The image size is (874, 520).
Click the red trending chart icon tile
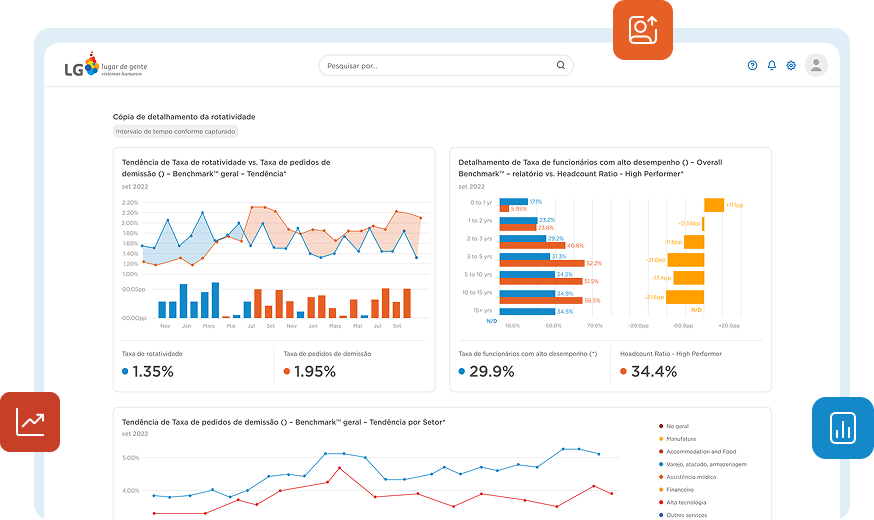point(30,422)
